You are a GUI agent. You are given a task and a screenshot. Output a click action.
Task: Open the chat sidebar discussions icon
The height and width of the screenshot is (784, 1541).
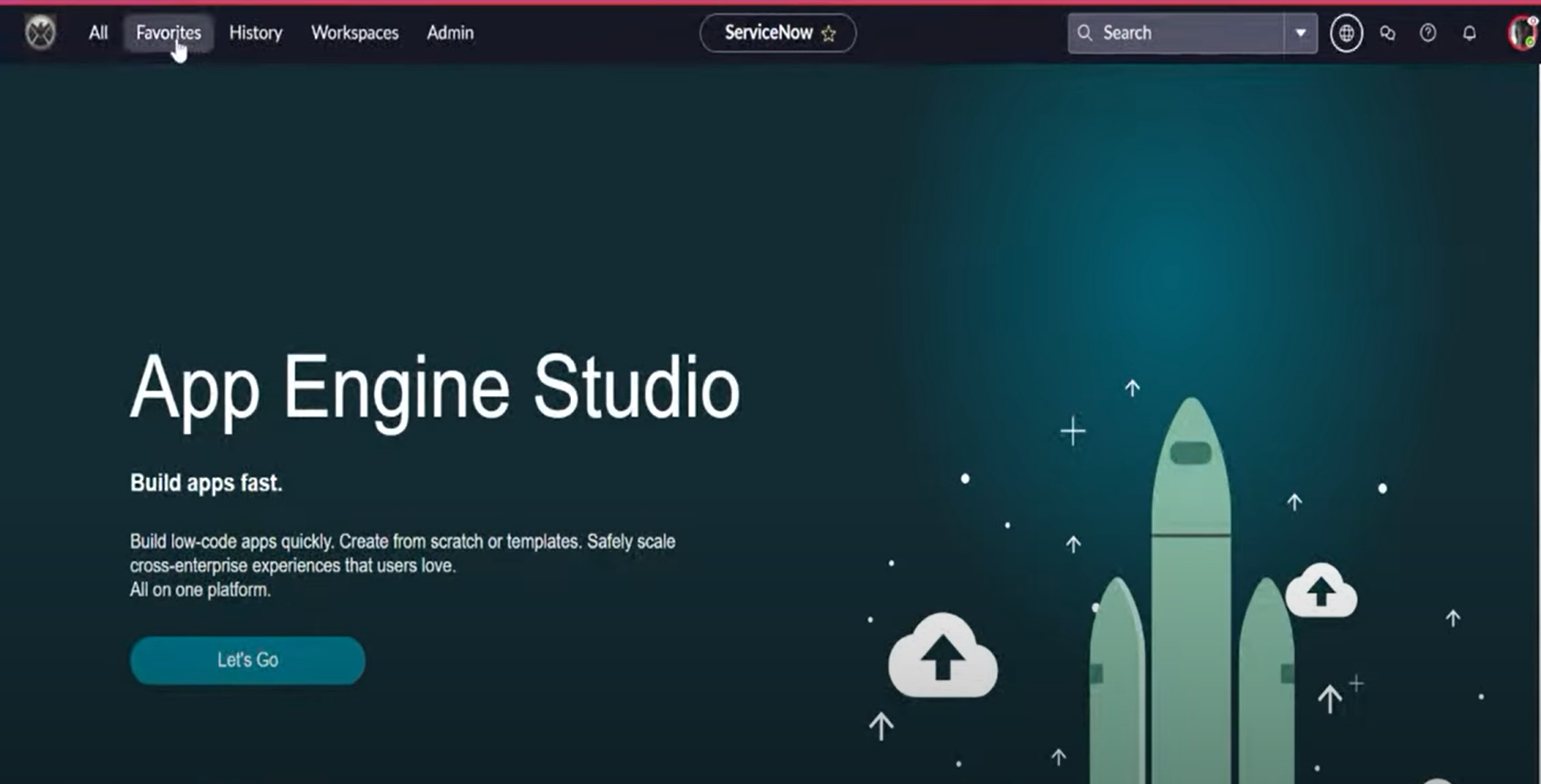pyautogui.click(x=1387, y=34)
